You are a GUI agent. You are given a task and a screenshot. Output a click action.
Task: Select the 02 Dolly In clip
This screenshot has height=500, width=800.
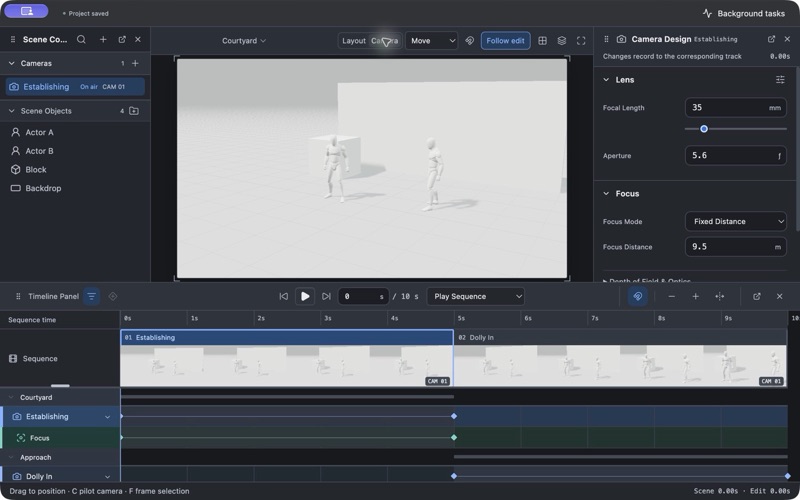pos(620,358)
